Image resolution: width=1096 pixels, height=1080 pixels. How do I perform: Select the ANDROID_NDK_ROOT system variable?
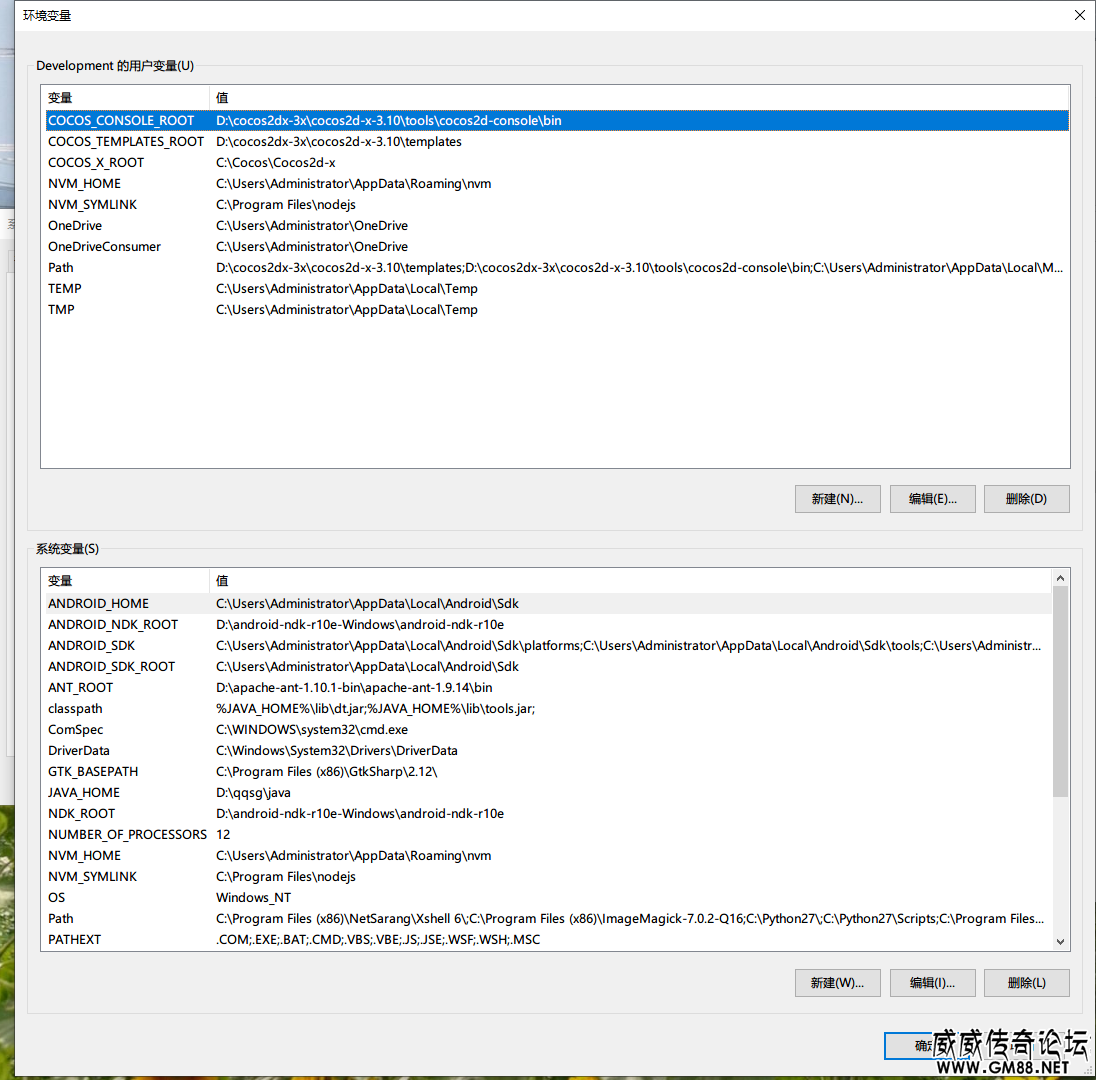coord(113,625)
